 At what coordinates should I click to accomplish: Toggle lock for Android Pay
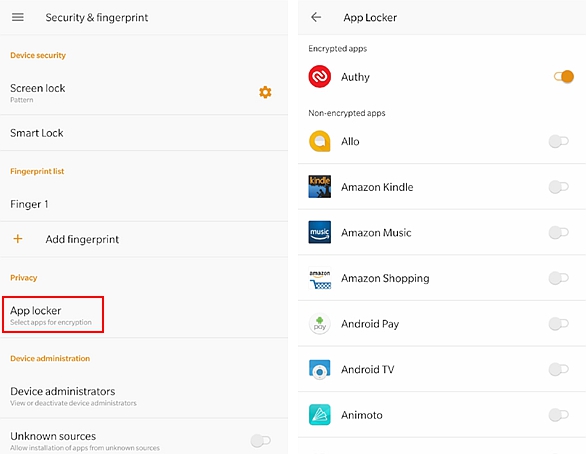pos(559,324)
